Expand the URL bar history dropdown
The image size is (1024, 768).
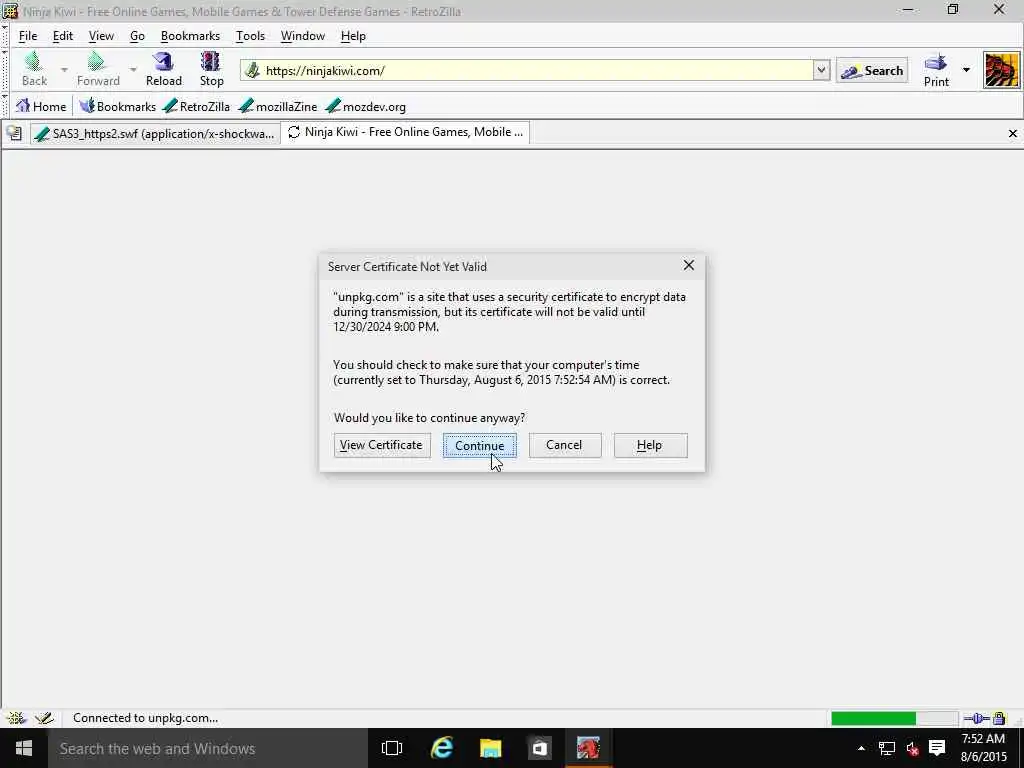pyautogui.click(x=821, y=70)
